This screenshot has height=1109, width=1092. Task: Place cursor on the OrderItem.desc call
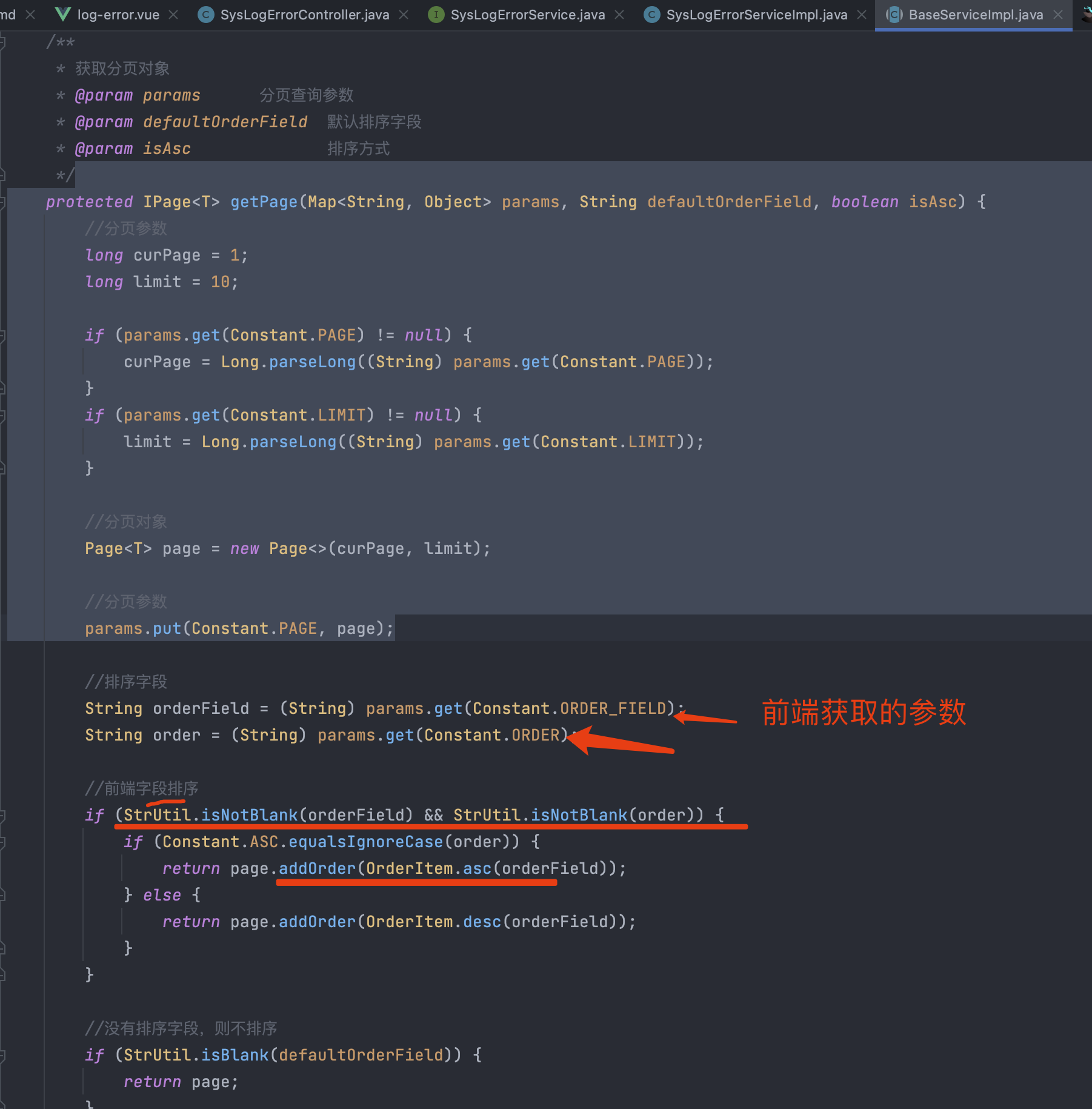[x=482, y=922]
